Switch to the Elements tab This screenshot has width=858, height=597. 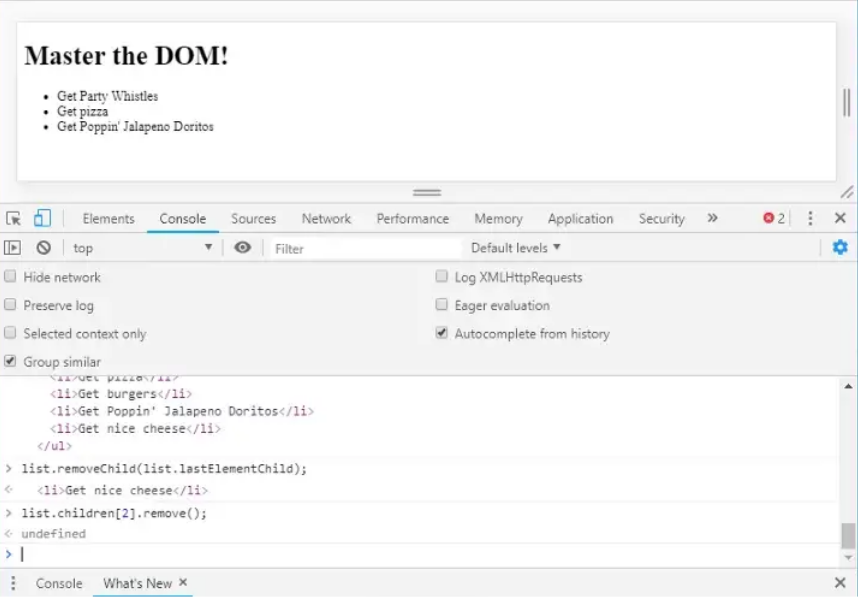point(108,219)
